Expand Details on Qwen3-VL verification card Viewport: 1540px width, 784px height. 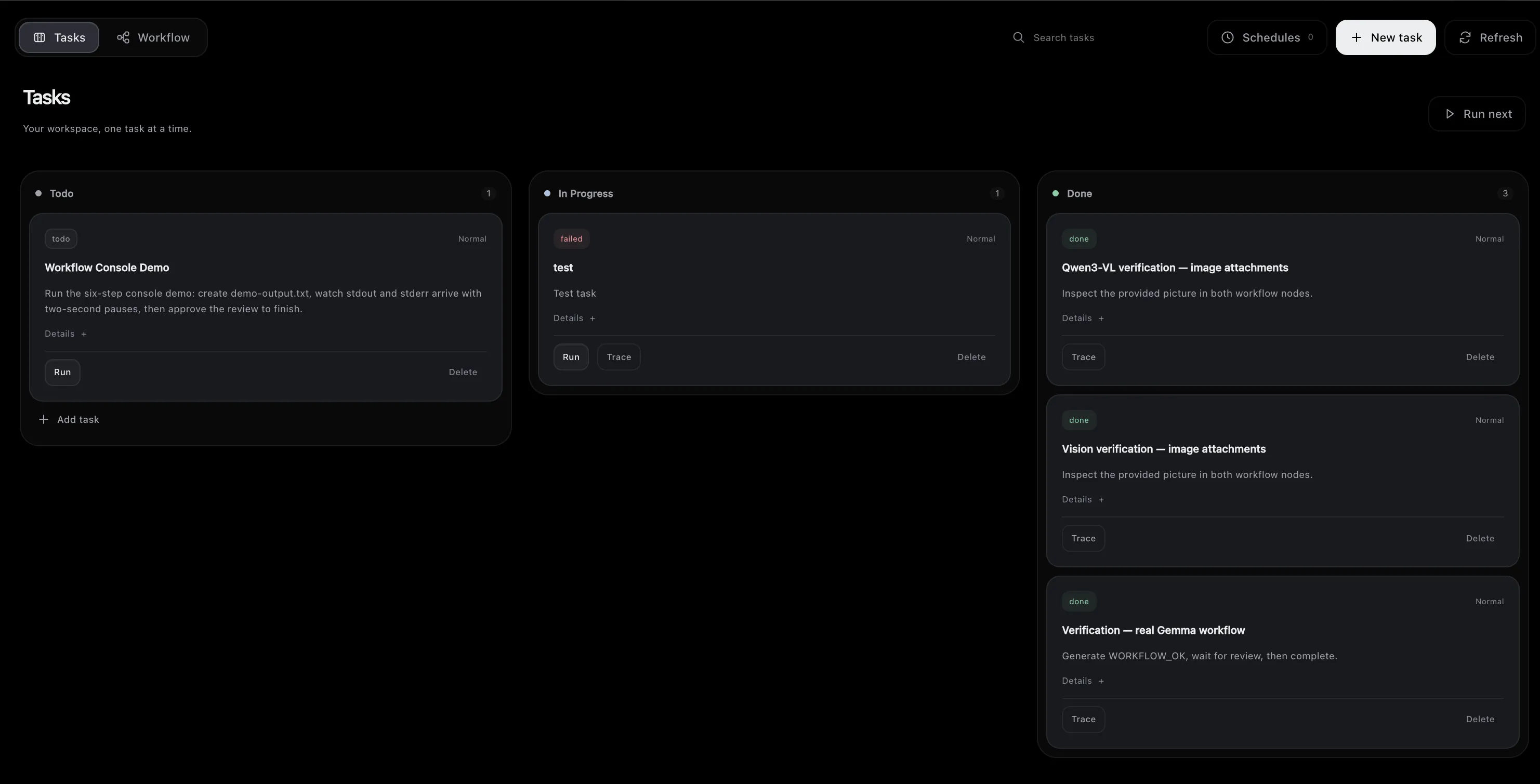(1083, 318)
